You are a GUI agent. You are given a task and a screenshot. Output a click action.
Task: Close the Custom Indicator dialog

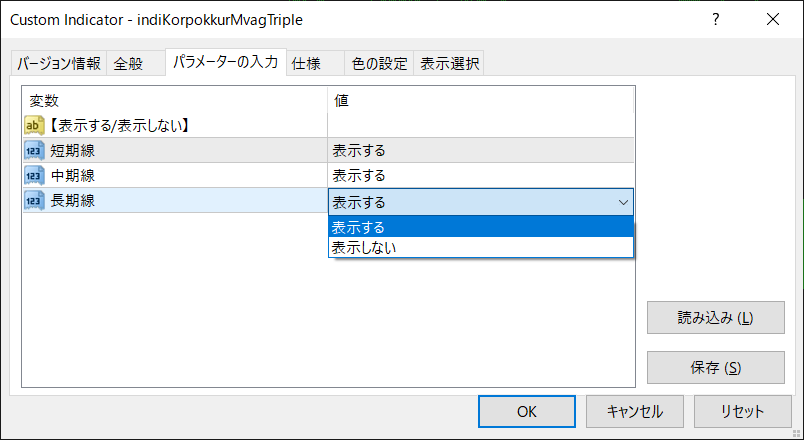pyautogui.click(x=772, y=20)
